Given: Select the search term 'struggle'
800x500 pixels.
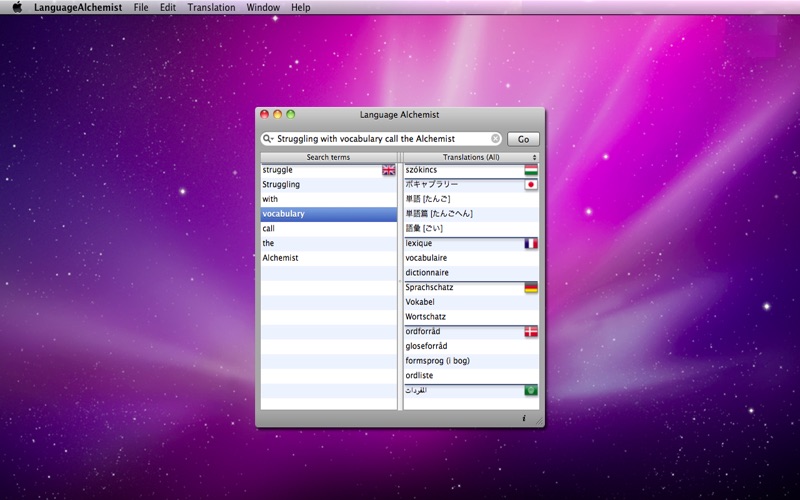Looking at the screenshot, I should [x=329, y=170].
